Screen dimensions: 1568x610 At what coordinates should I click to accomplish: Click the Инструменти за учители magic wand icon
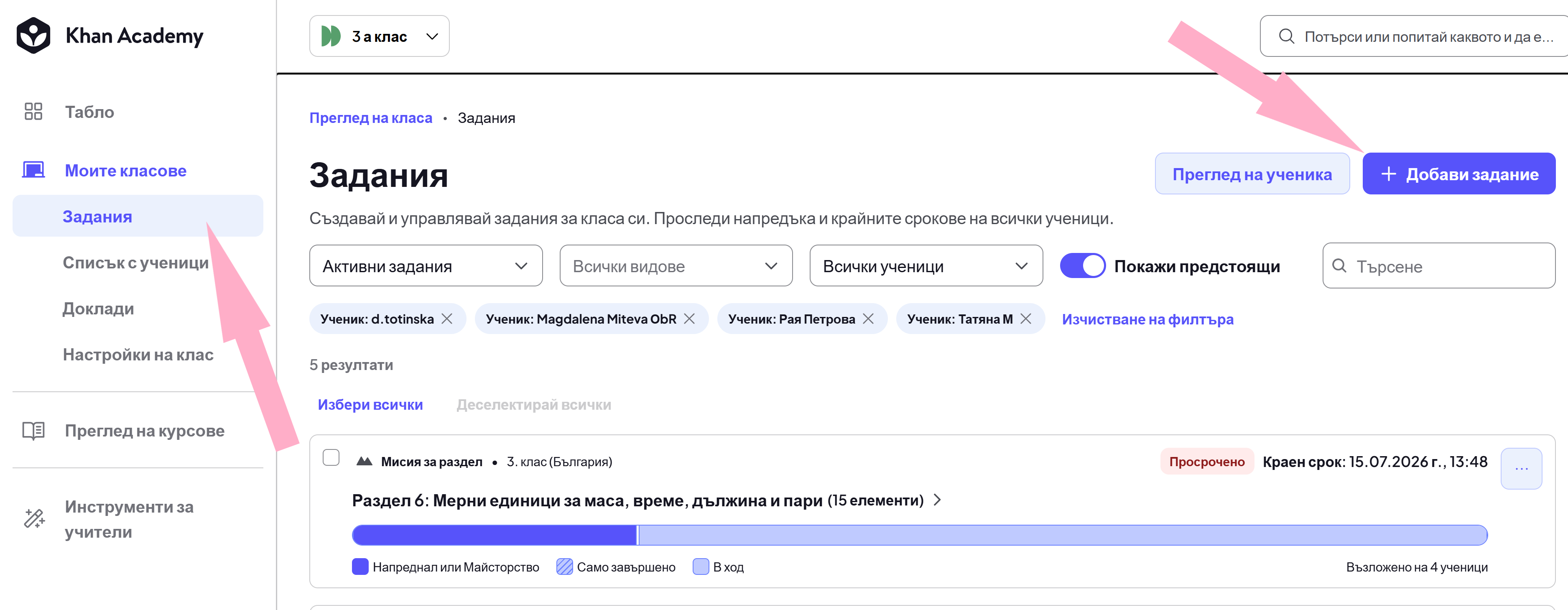coord(34,519)
